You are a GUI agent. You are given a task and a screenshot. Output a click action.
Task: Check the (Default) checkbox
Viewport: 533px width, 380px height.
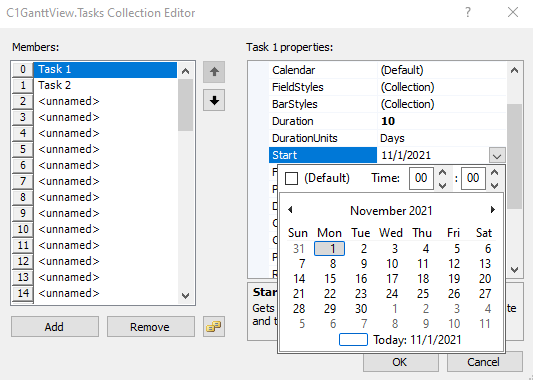(x=291, y=178)
